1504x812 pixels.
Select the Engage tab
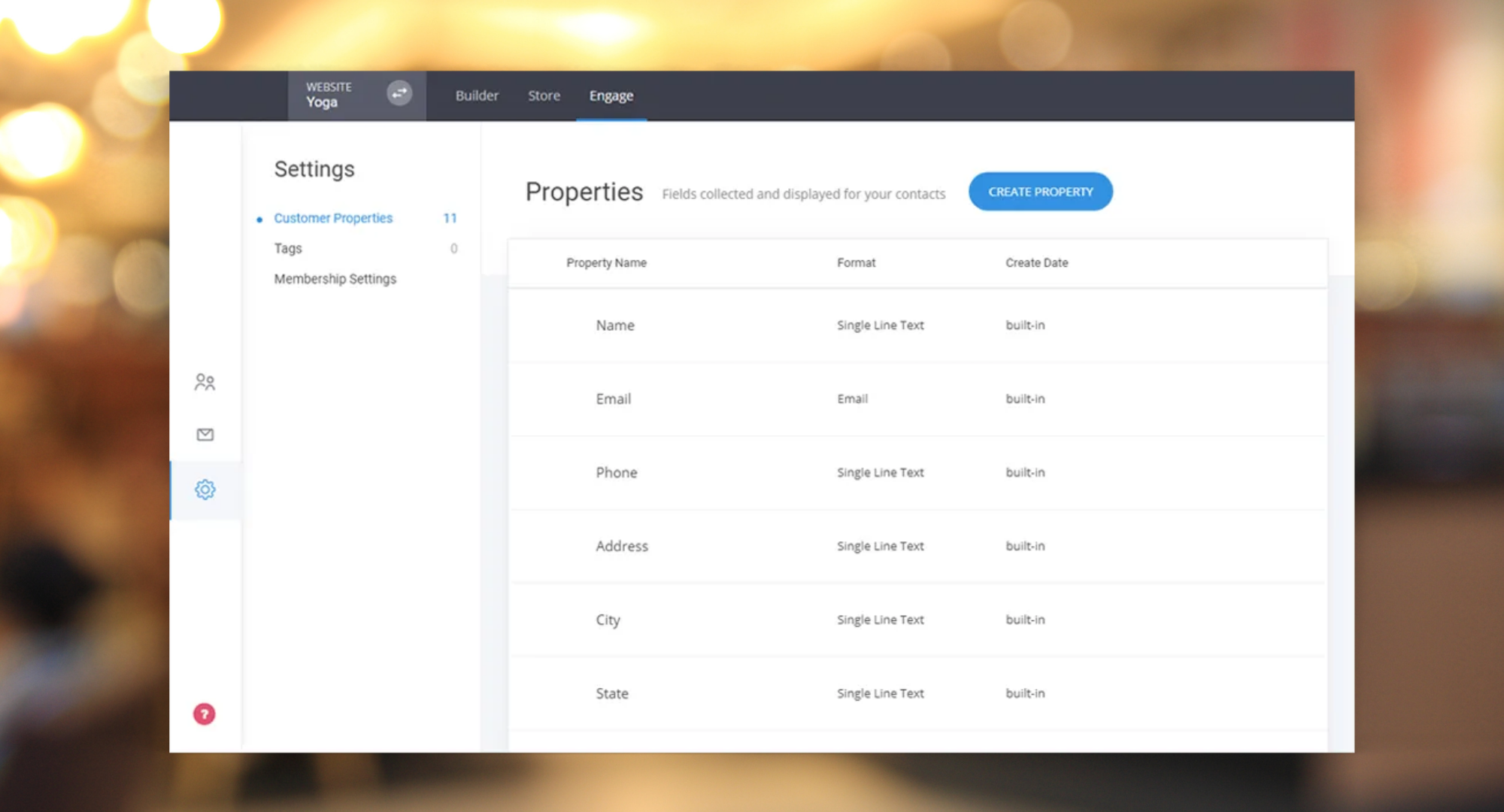(x=611, y=95)
